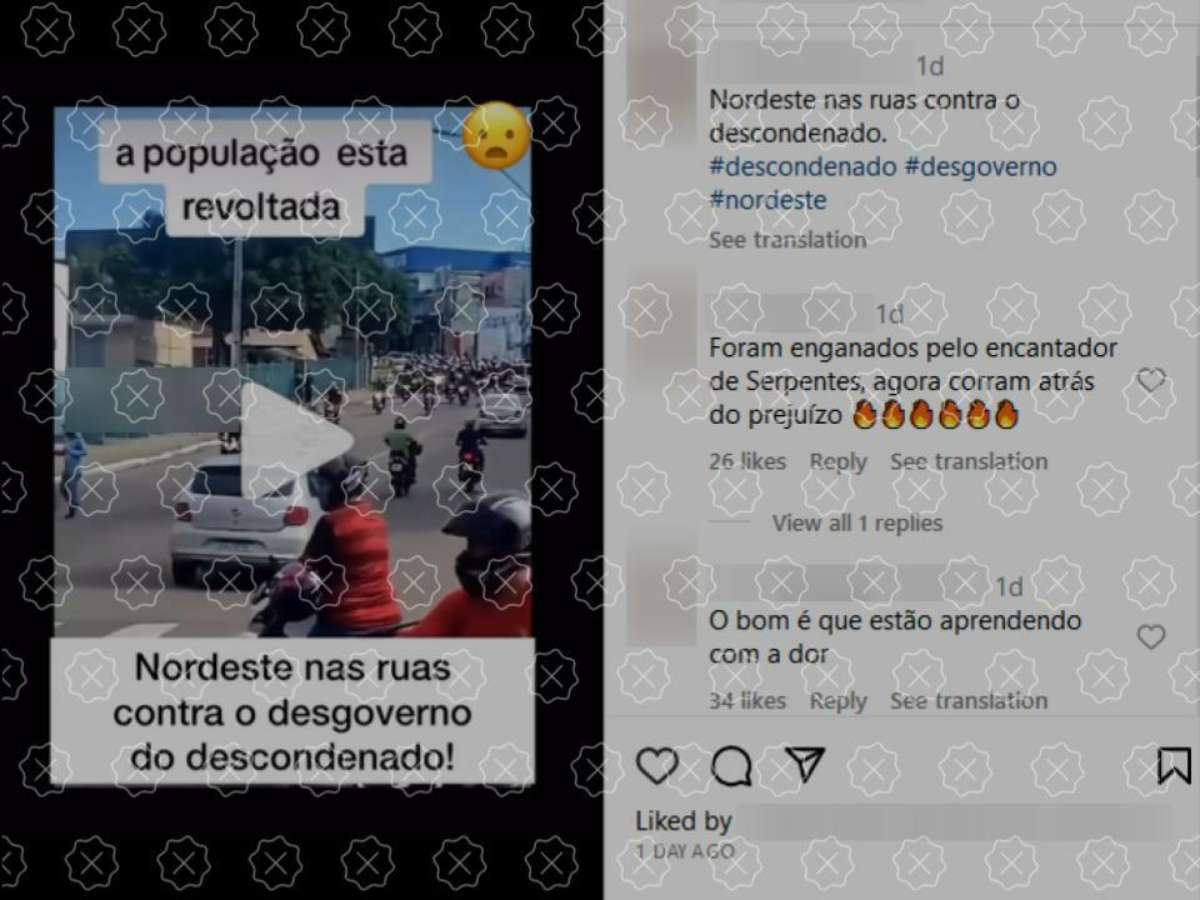Open 'Liked by' users list
Image resolution: width=1200 pixels, height=900 pixels.
tap(684, 822)
